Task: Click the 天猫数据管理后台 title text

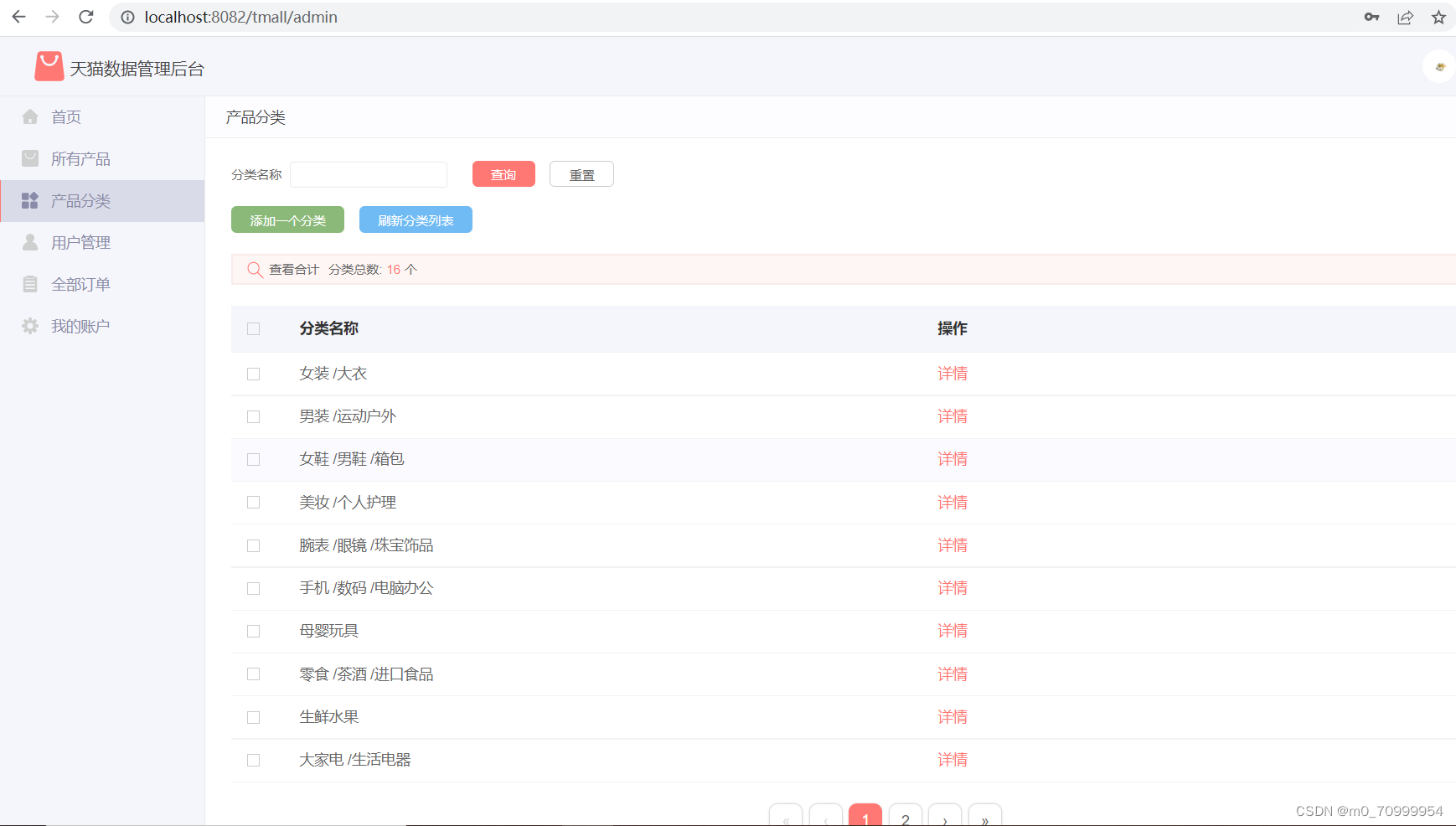Action: (x=137, y=69)
